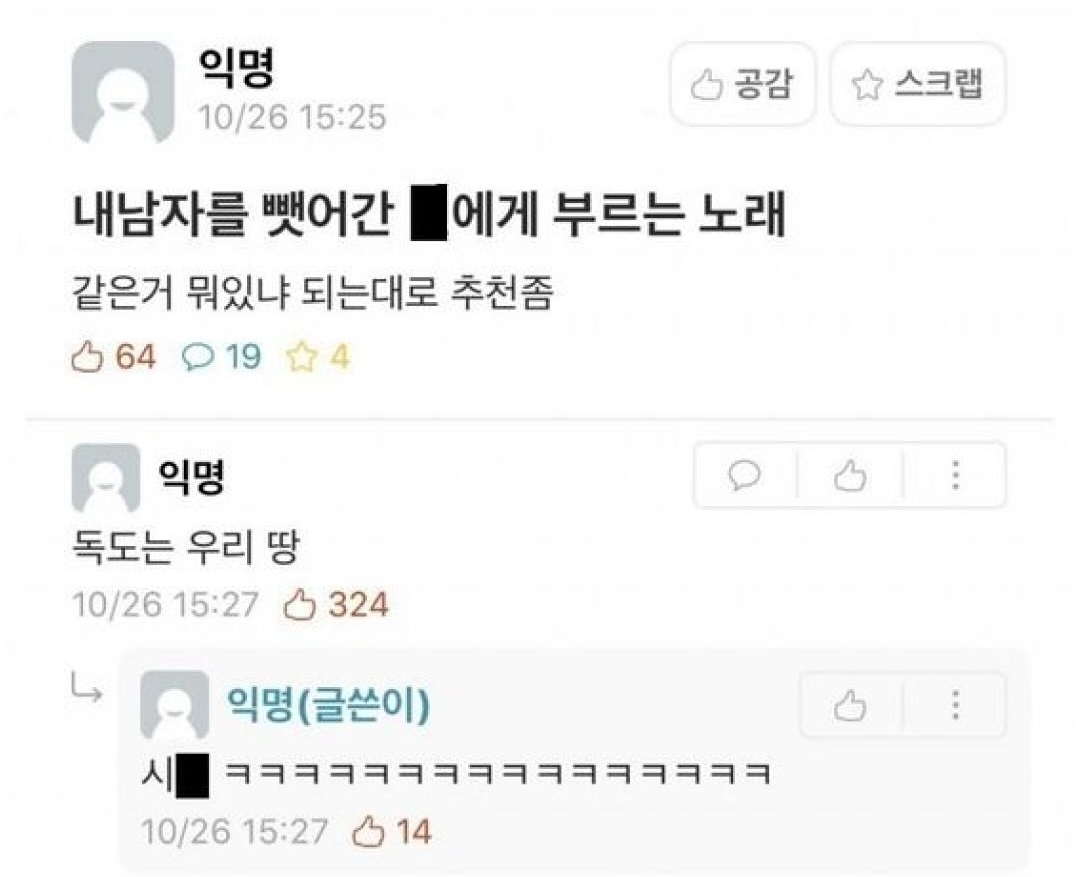The image size is (1080, 877).
Task: Click the comment text 독도는 우리 땅
Action: [185, 548]
